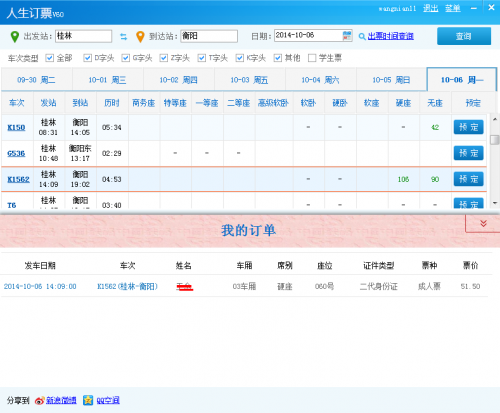The image size is (500, 413).
Task: Click the magnifier icon beside ticket time query
Action: coord(362,36)
